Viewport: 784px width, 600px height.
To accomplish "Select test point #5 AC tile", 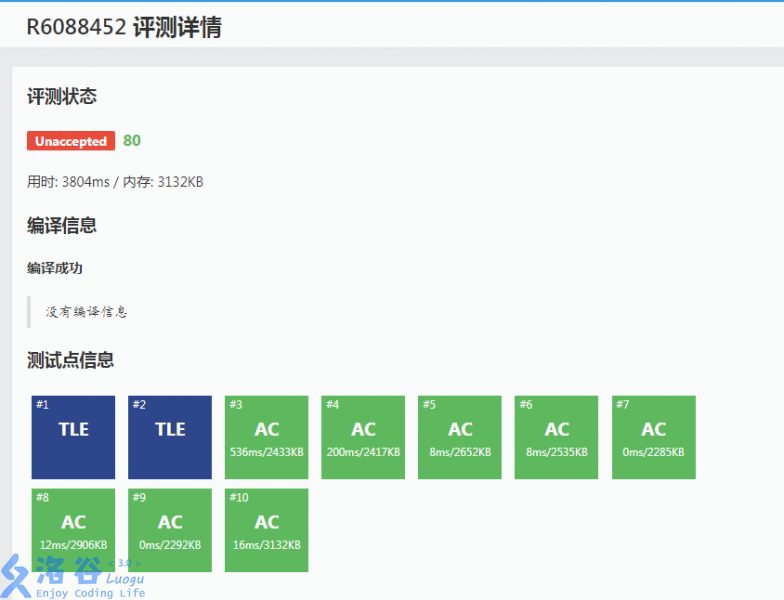I will click(460, 437).
